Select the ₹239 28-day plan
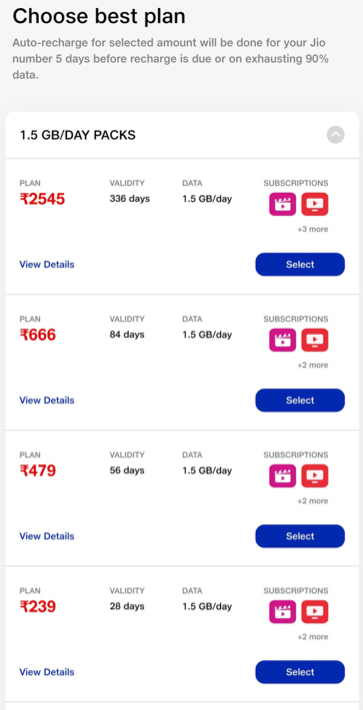This screenshot has width=363, height=710. pos(300,672)
